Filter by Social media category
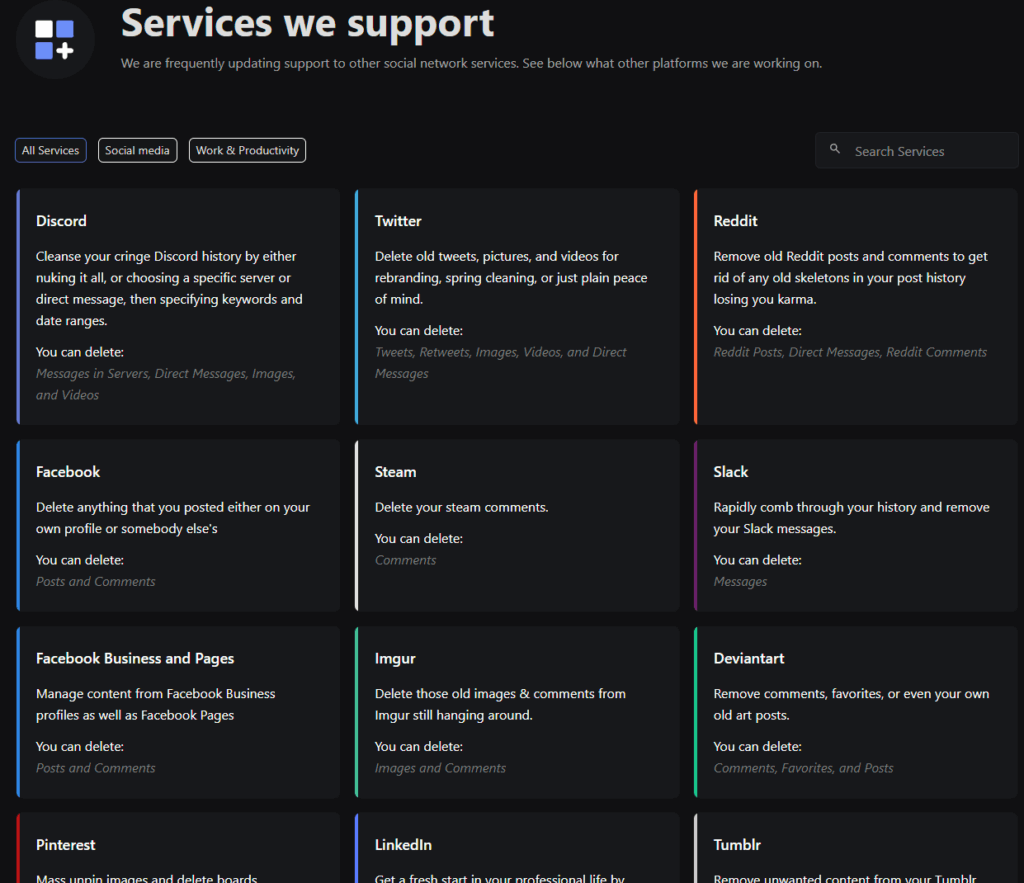Screen dimensions: 1024x883 coord(137,151)
